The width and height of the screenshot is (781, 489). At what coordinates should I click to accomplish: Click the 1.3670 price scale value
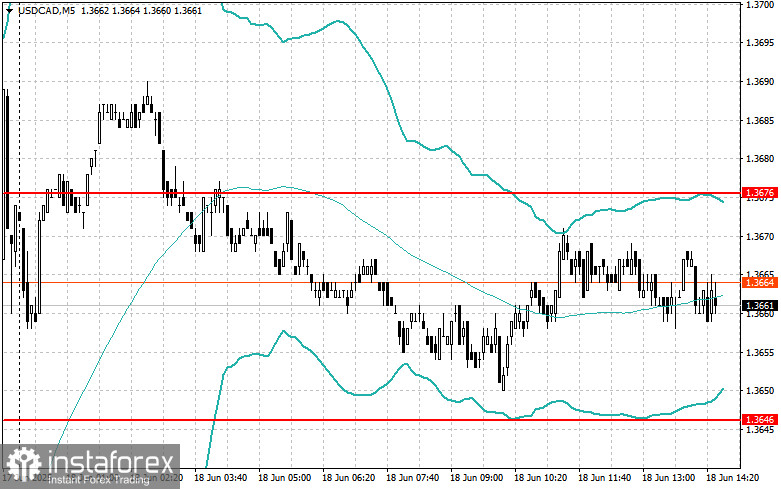(760, 237)
